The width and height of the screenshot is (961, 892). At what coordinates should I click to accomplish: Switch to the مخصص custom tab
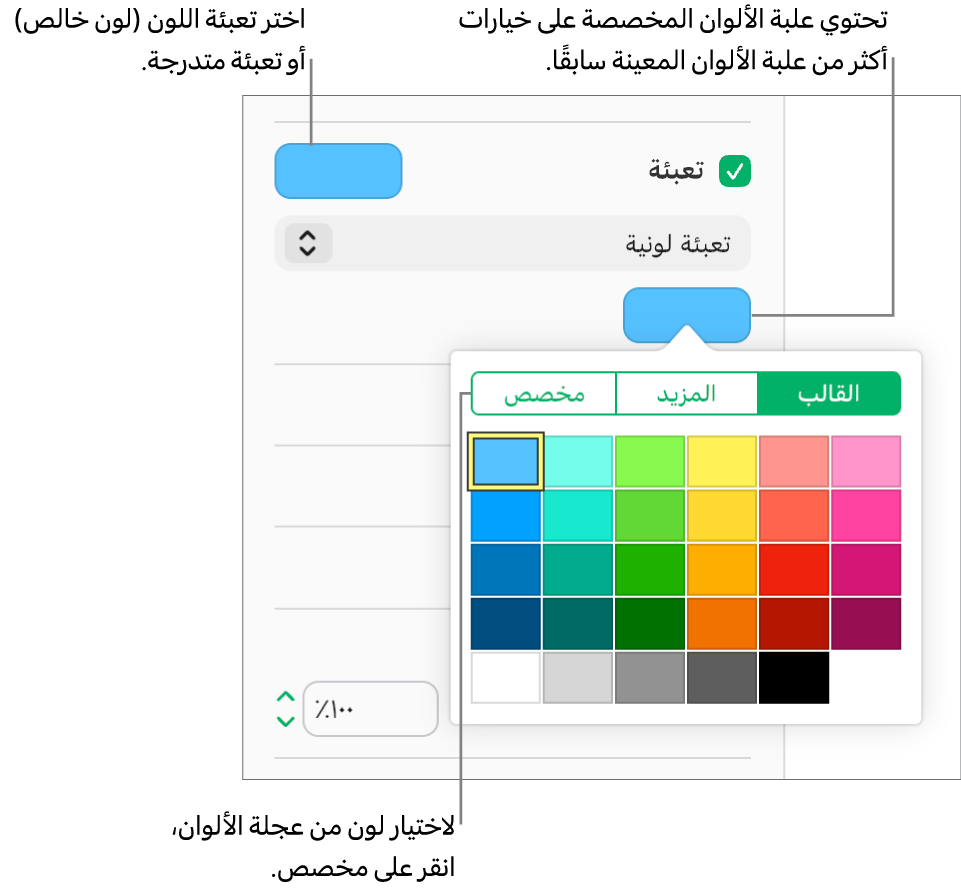tap(544, 394)
